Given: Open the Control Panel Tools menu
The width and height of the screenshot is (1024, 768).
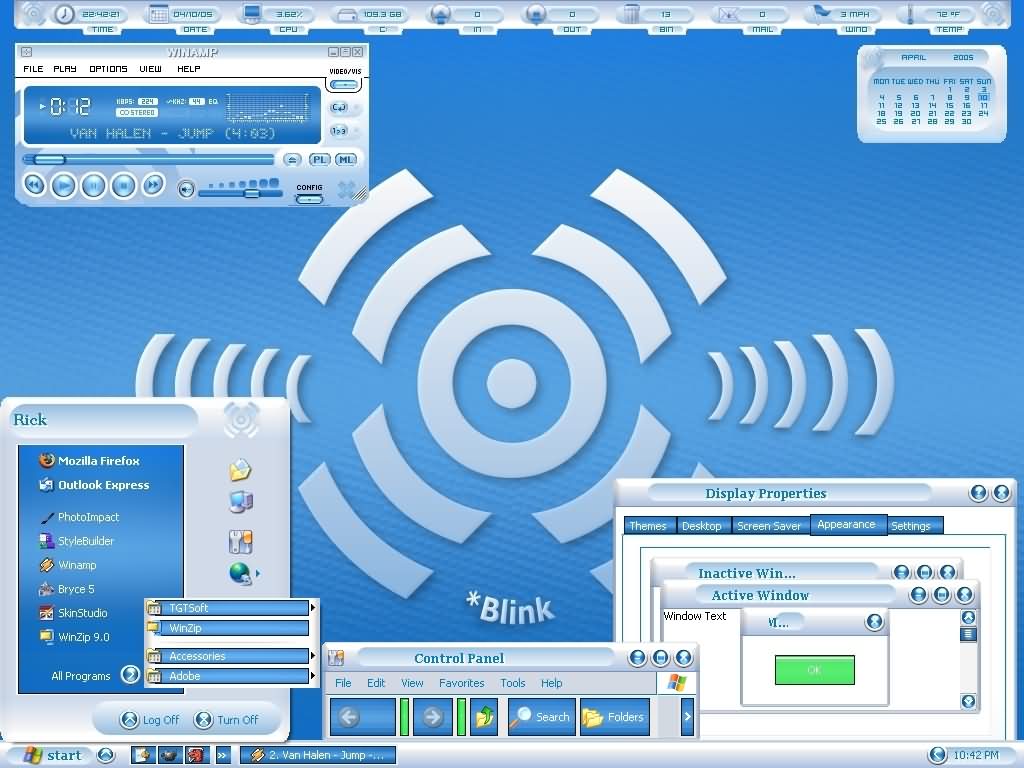Looking at the screenshot, I should pos(513,683).
